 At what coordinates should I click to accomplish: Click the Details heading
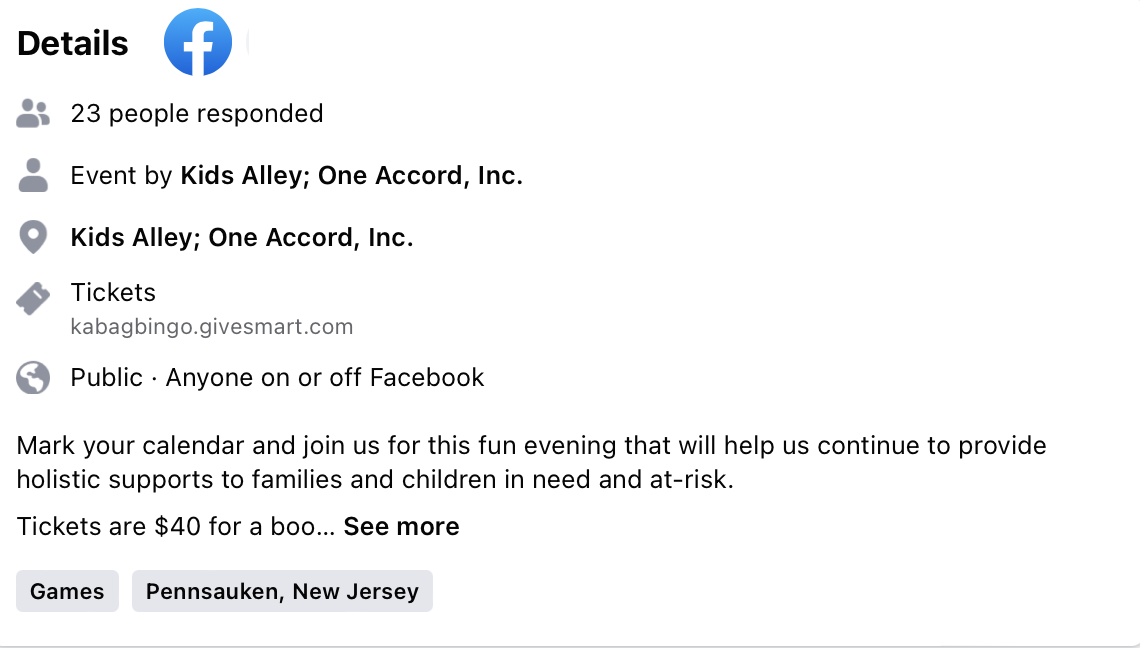click(73, 43)
